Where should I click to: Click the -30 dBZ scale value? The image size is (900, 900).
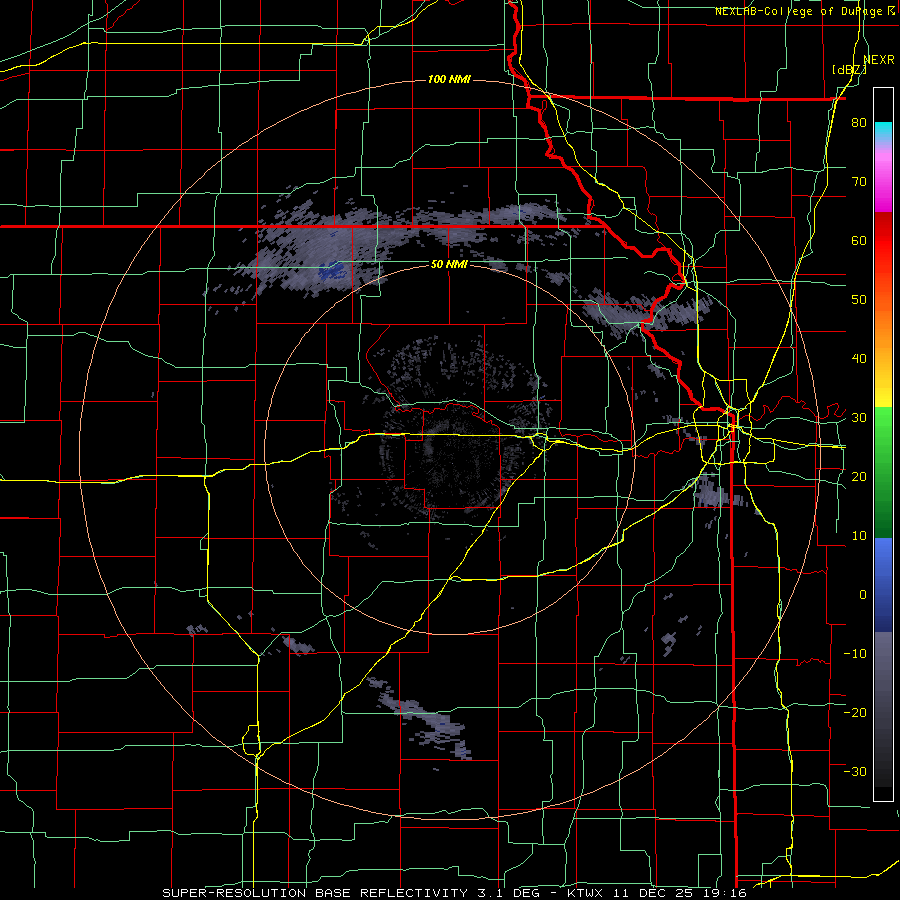pyautogui.click(x=855, y=771)
